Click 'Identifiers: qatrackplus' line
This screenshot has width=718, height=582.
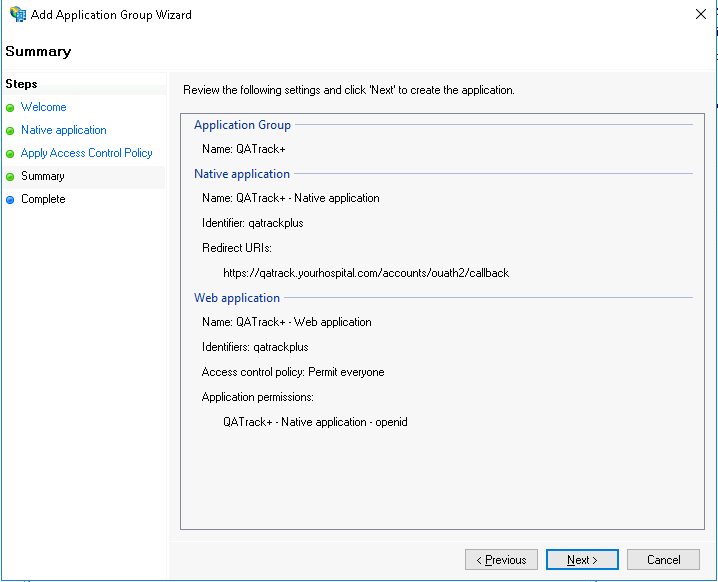tap(255, 347)
